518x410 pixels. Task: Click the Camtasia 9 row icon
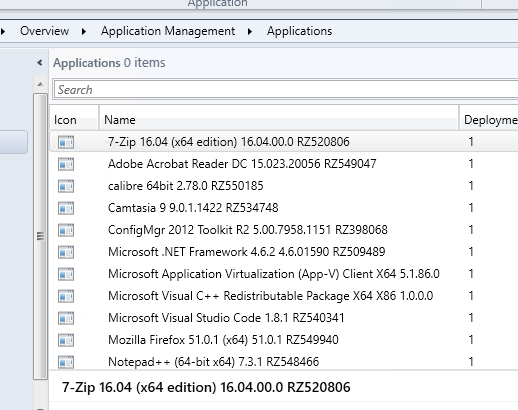click(x=66, y=208)
